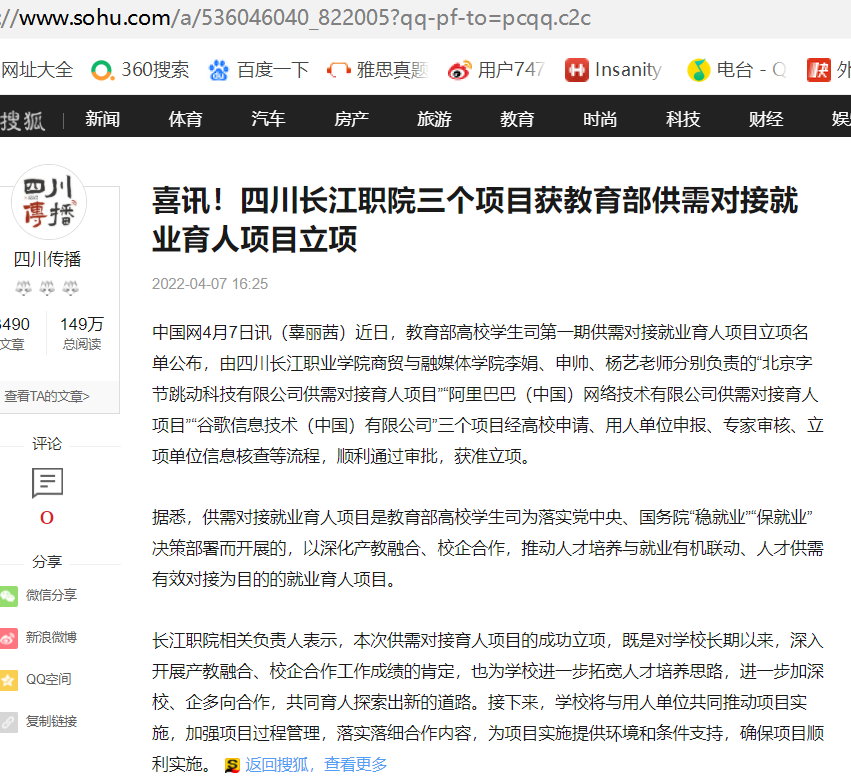The width and height of the screenshot is (851, 784).
Task: Click the 四川传播 author name
Action: tap(48, 259)
